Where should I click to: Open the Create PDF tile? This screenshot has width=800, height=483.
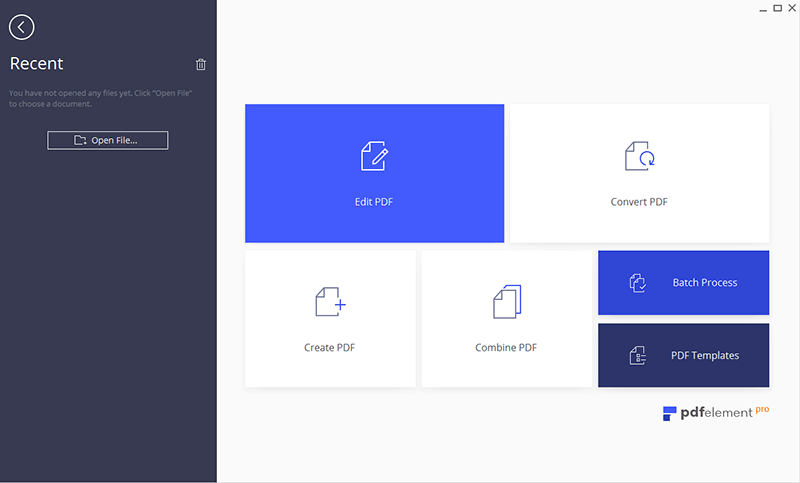(x=330, y=319)
